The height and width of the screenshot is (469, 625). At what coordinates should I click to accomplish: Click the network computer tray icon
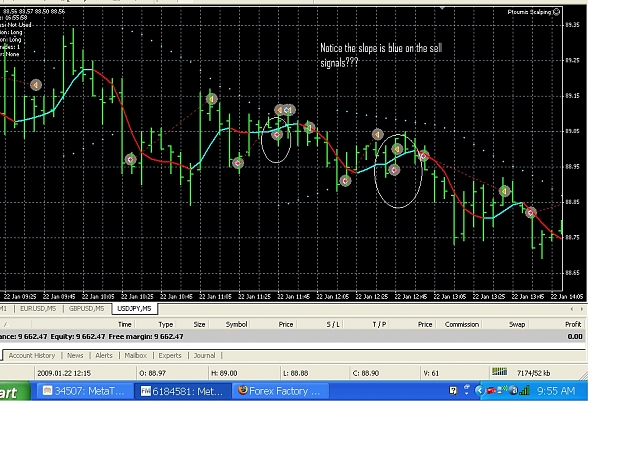(502, 390)
